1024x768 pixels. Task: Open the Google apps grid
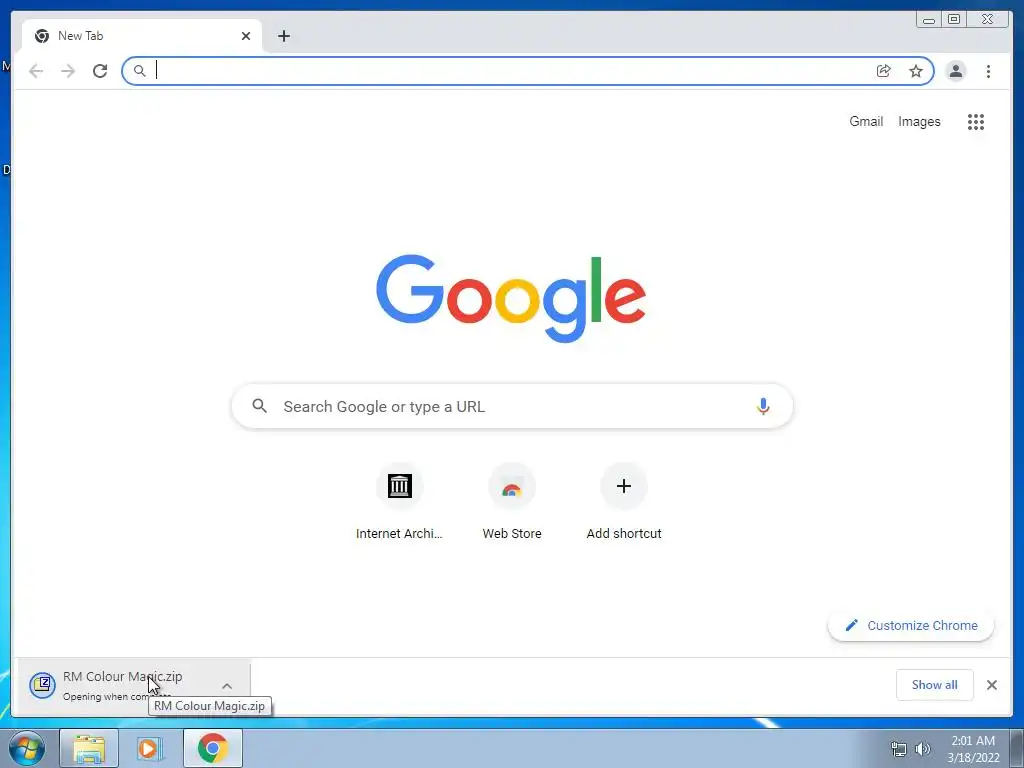976,121
